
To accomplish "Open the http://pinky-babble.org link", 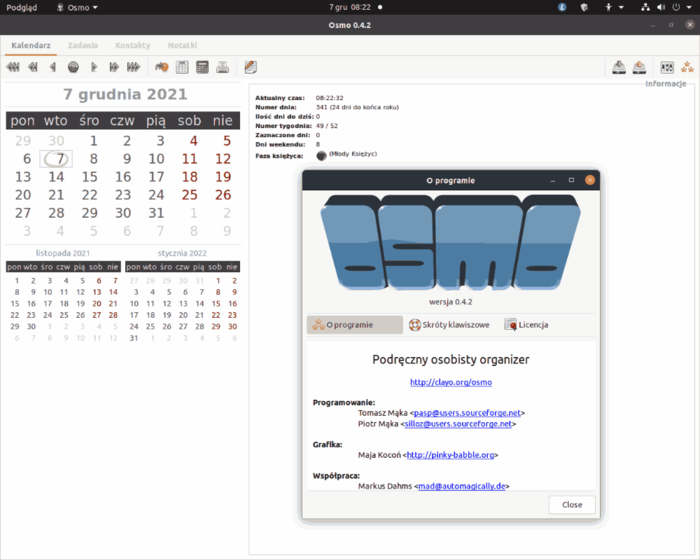I will pos(450,455).
